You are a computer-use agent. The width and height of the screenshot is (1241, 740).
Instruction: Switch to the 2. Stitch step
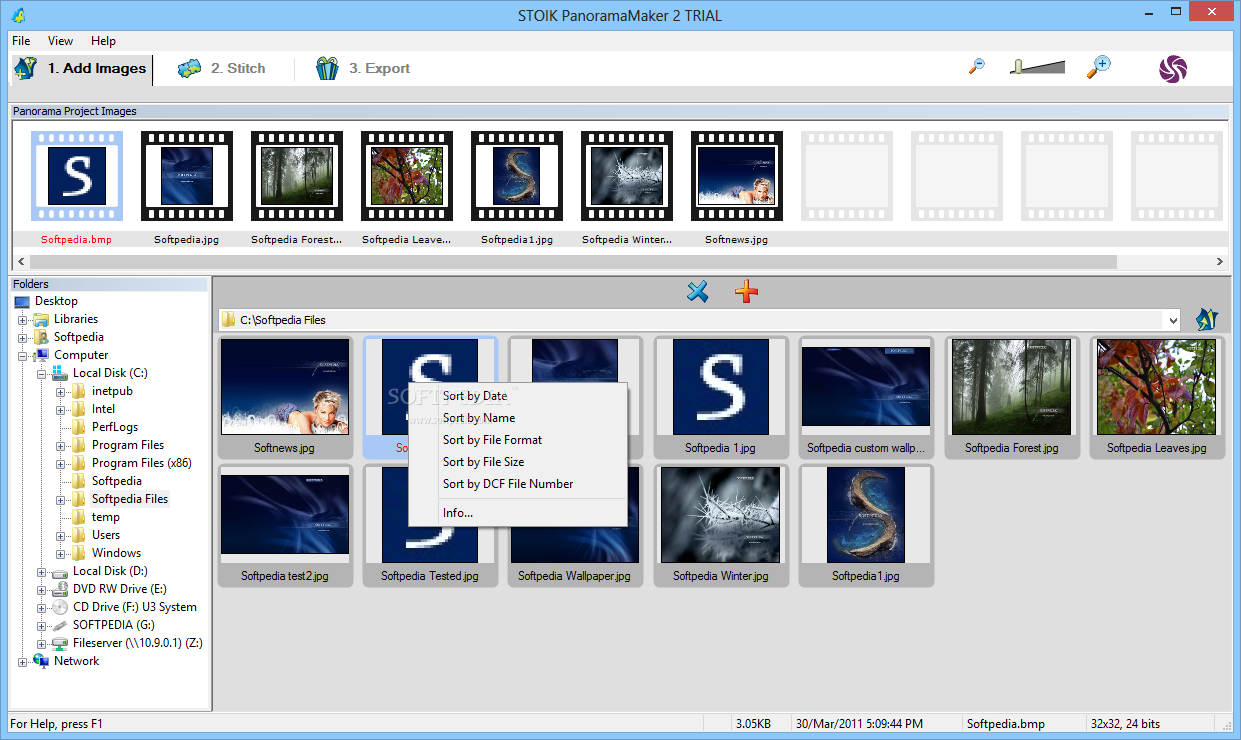pyautogui.click(x=221, y=69)
